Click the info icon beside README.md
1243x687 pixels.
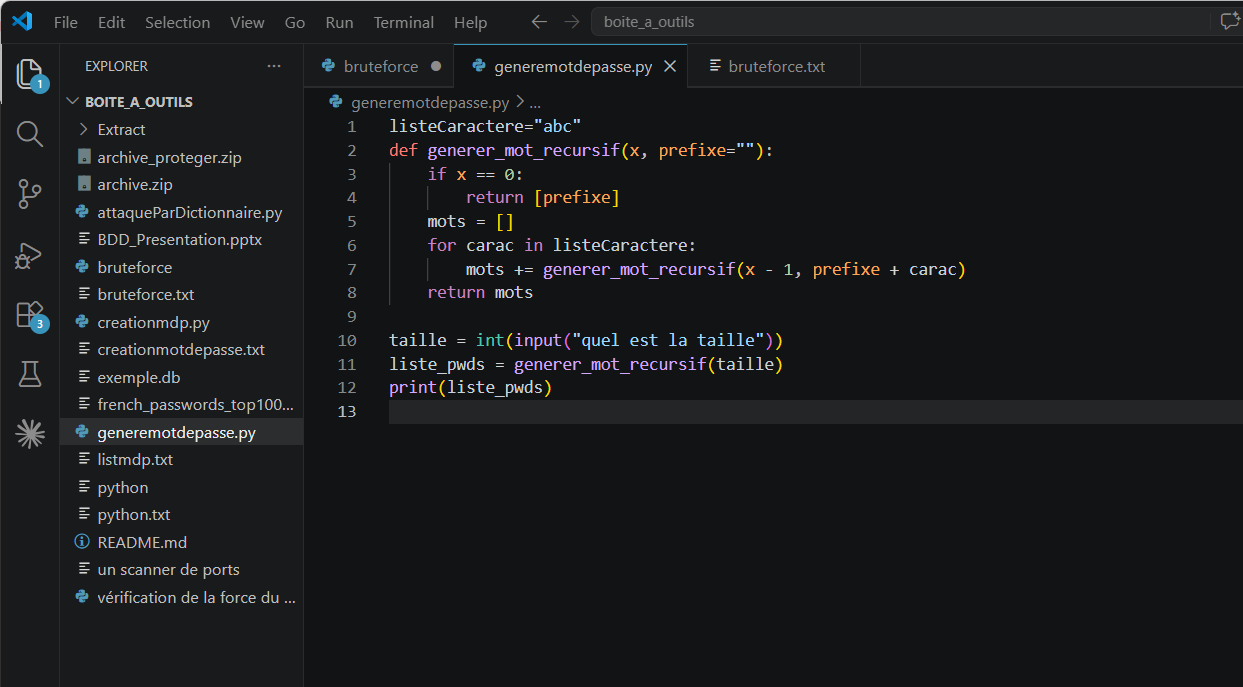tap(82, 542)
